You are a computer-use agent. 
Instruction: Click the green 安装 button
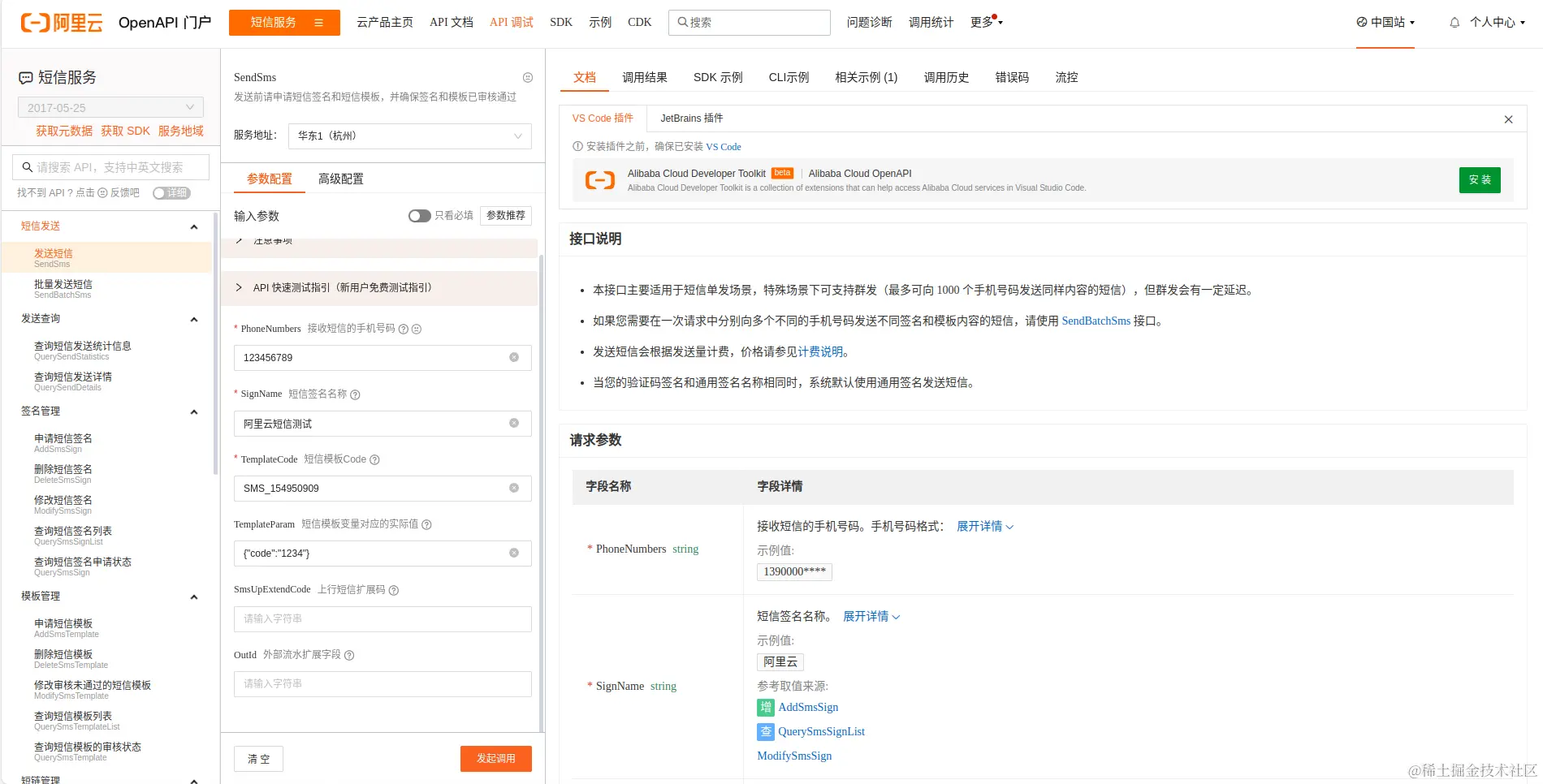pos(1480,180)
